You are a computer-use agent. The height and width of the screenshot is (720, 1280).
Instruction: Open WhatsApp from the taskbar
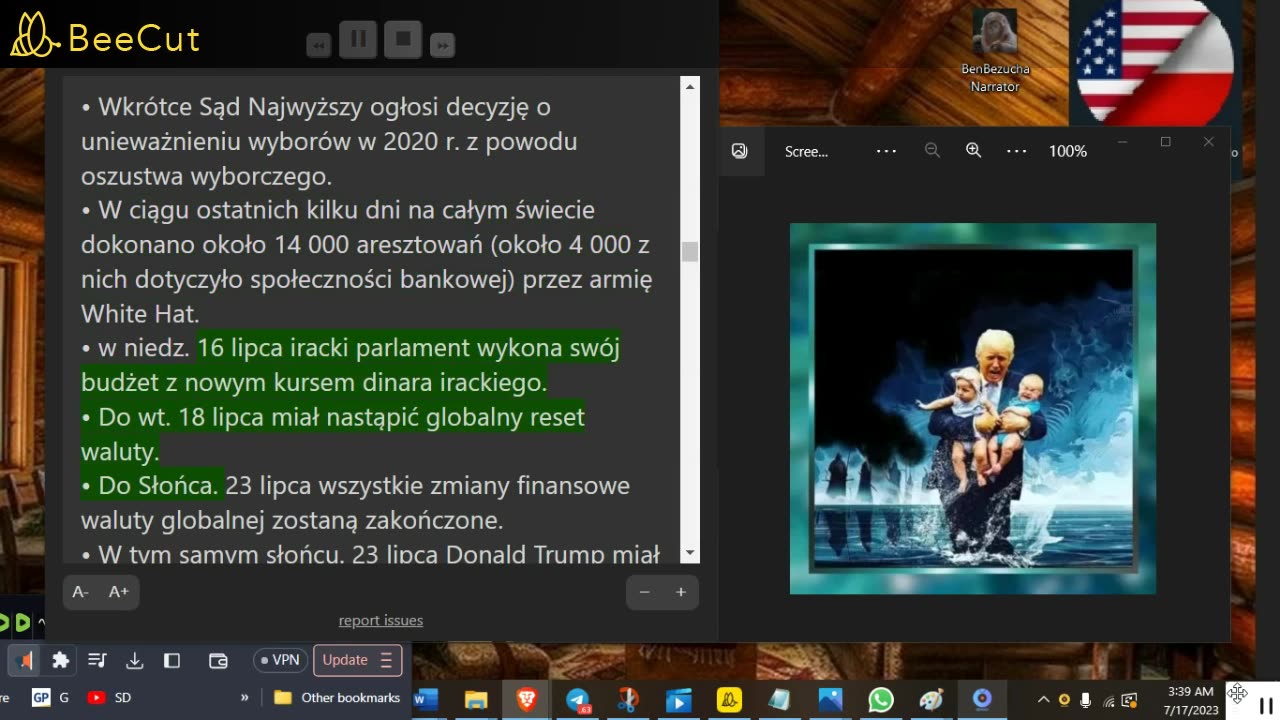point(881,700)
